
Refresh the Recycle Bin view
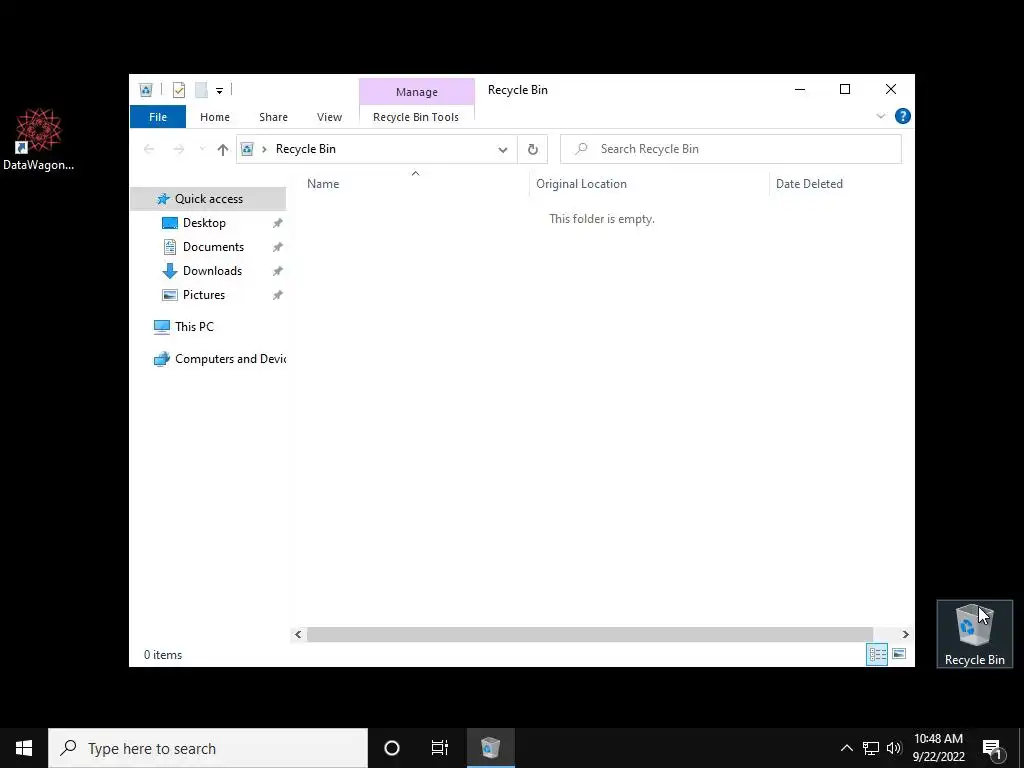(x=533, y=150)
